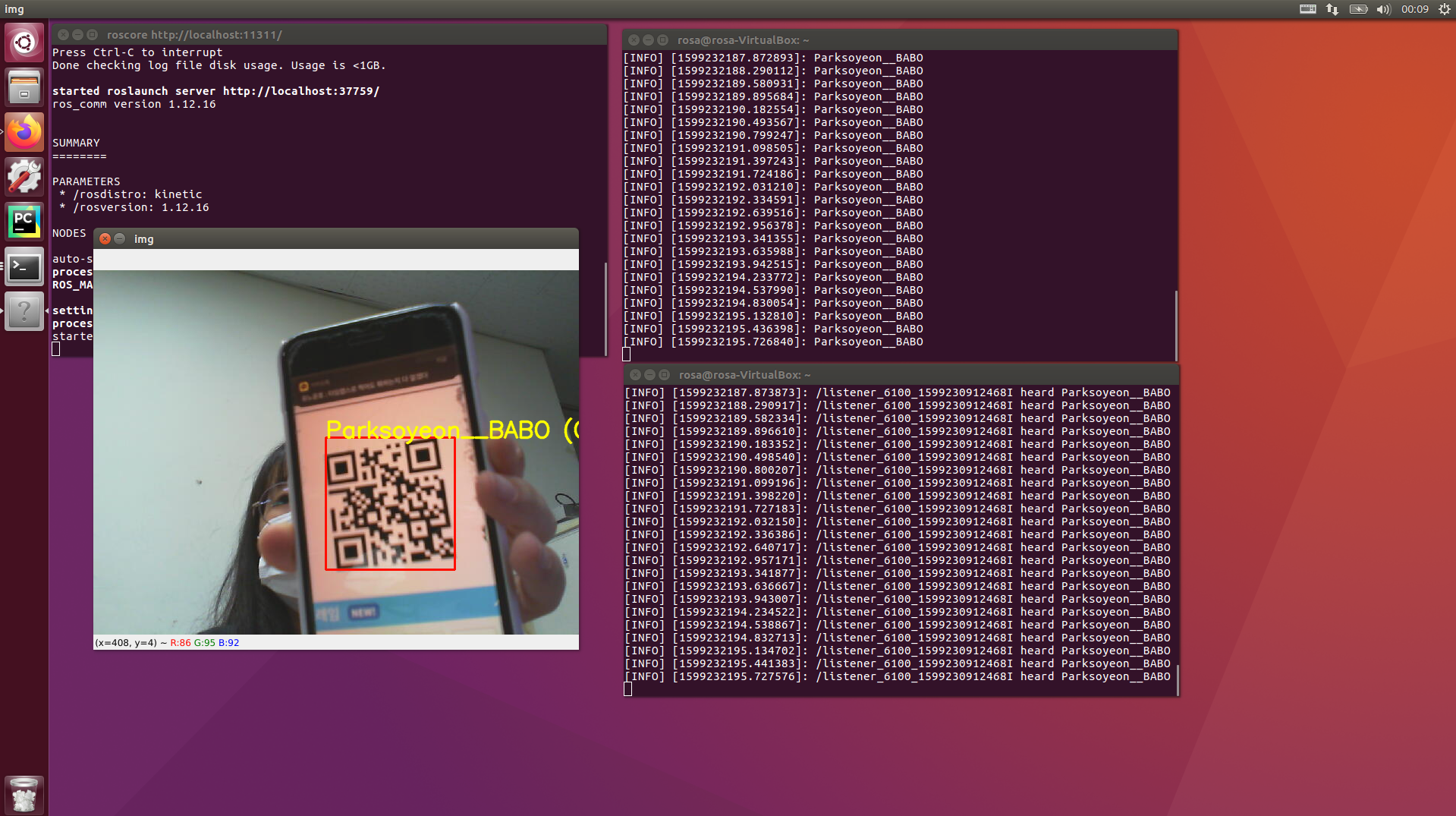This screenshot has width=1456, height=816.
Task: Click the 'img' app name in top panel
Action: [14, 9]
